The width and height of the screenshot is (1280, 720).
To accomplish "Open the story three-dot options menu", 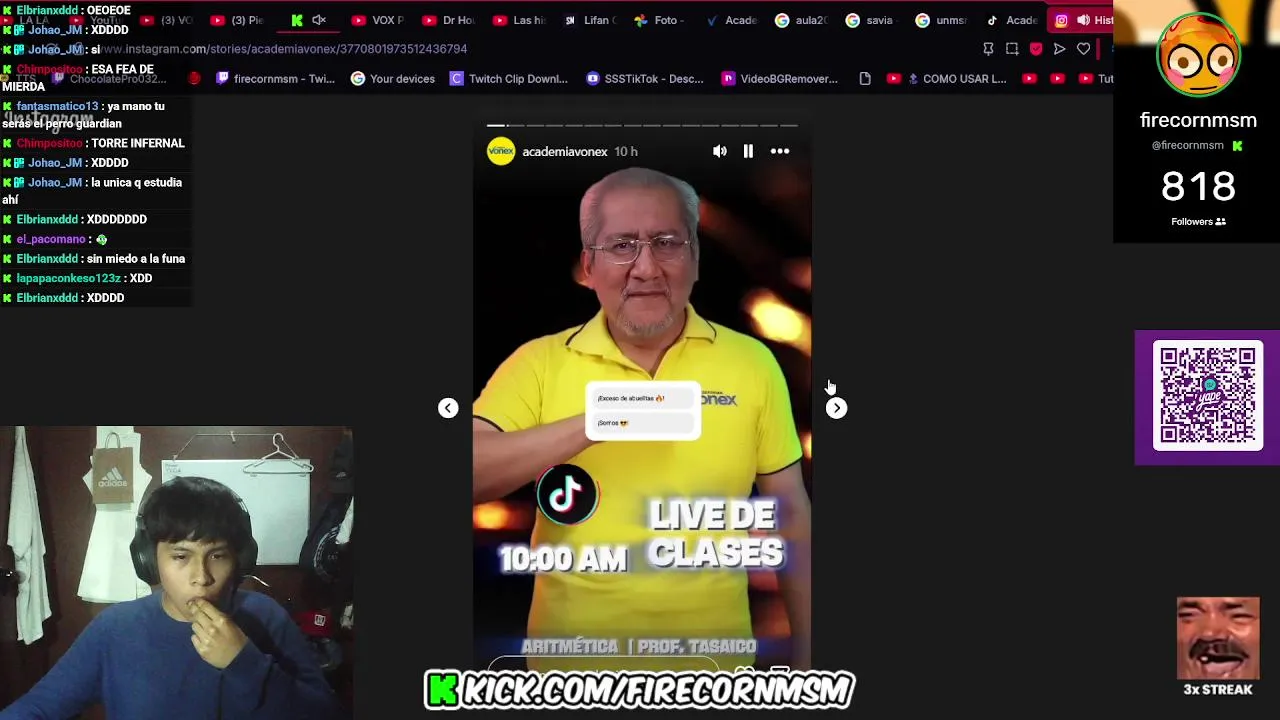I will pos(780,151).
